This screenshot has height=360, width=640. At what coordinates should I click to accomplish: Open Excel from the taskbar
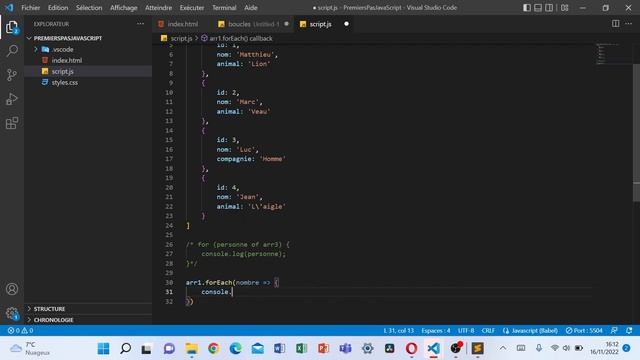pos(302,349)
